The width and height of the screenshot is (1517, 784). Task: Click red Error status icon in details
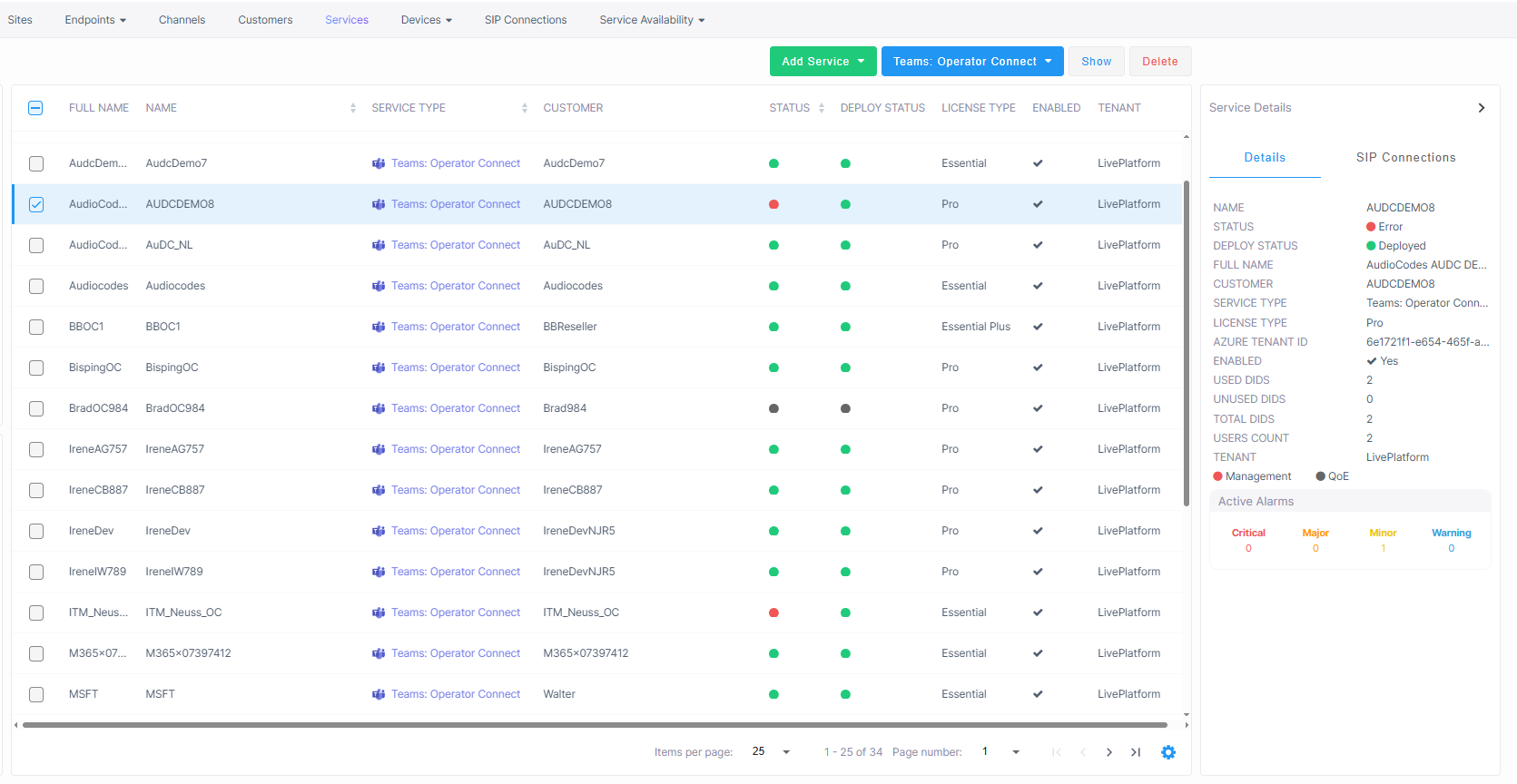[1371, 227]
